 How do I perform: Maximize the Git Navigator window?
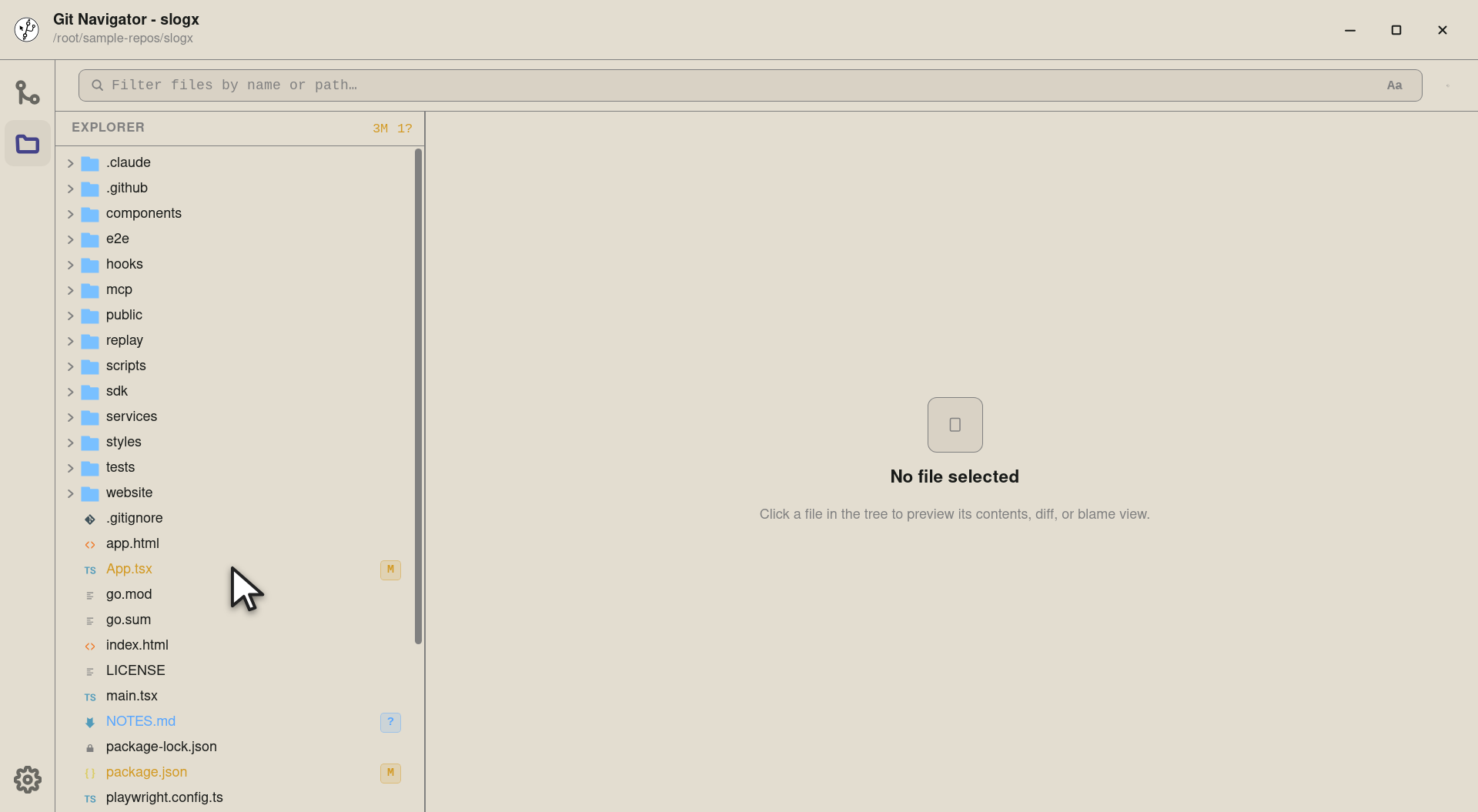point(1396,30)
